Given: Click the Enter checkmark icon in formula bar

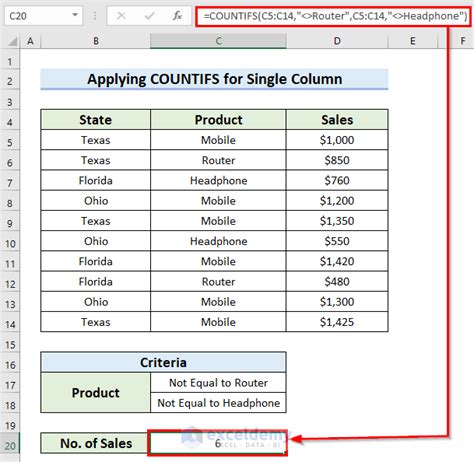Looking at the screenshot, I should coord(149,16).
